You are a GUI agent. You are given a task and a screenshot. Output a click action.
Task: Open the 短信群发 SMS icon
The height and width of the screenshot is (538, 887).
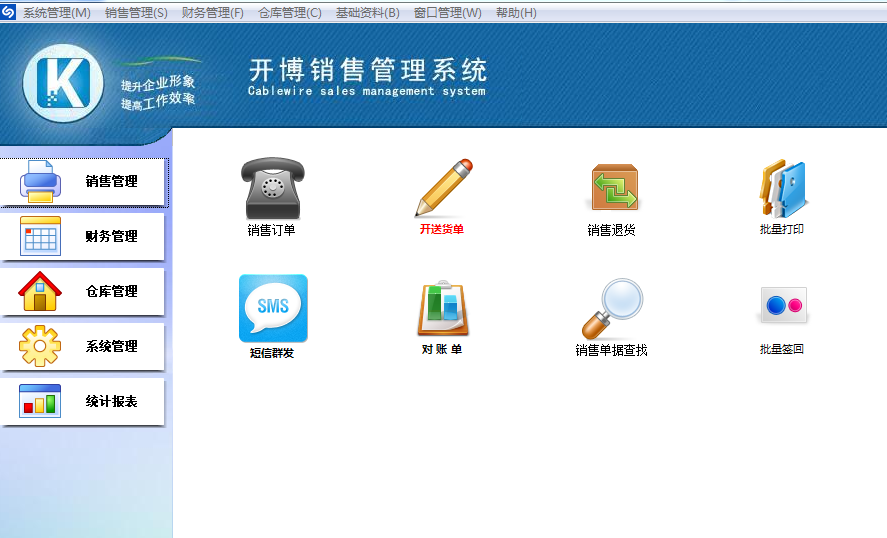click(273, 308)
